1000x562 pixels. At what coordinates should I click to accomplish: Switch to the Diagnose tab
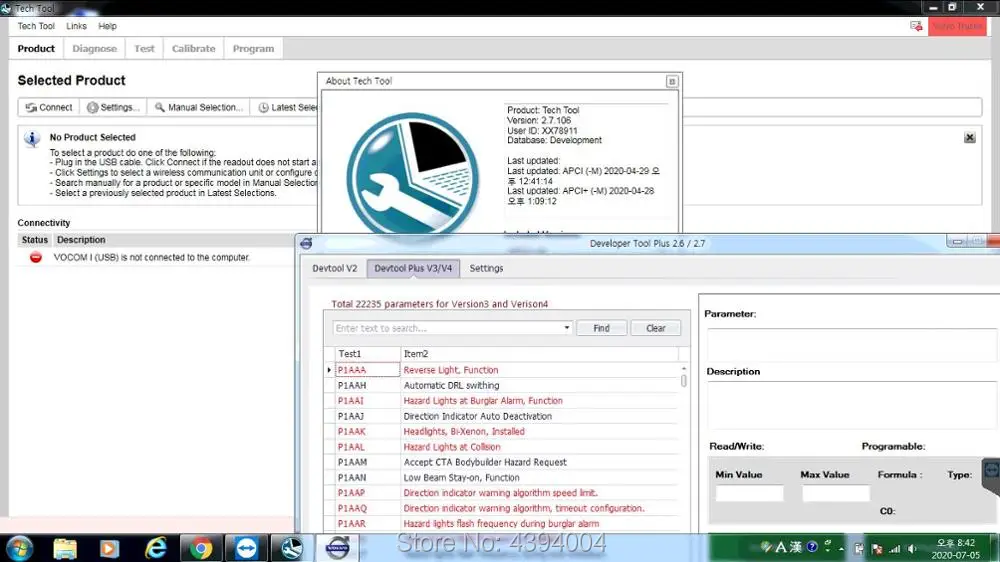pos(94,48)
